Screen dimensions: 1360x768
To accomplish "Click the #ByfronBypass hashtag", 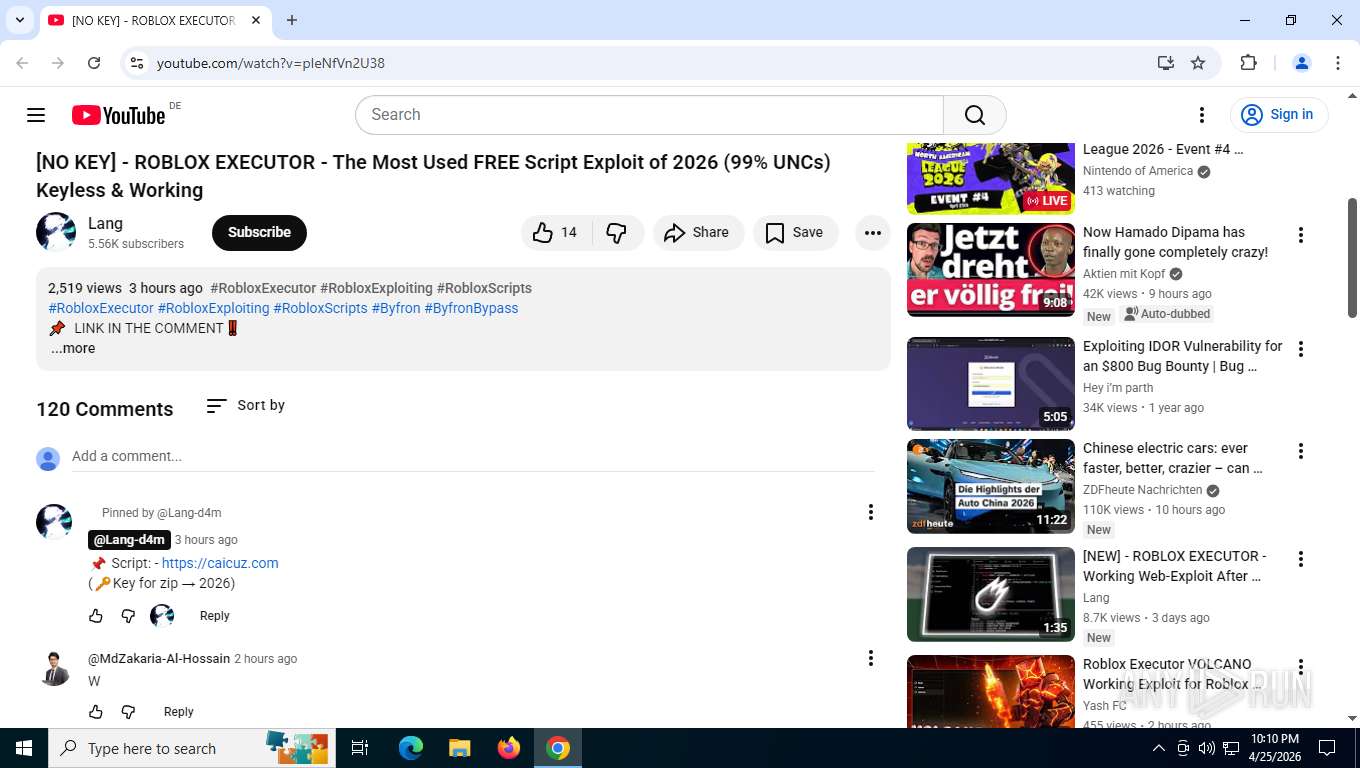I will click(x=471, y=308).
